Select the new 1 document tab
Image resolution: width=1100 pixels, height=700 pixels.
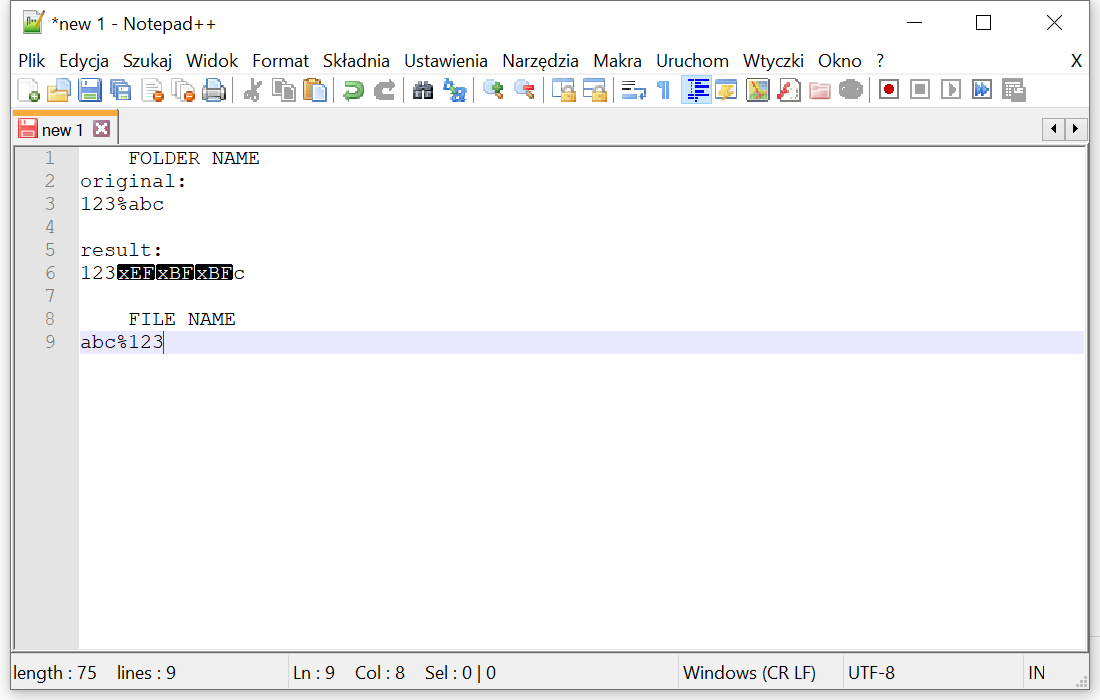pos(62,130)
